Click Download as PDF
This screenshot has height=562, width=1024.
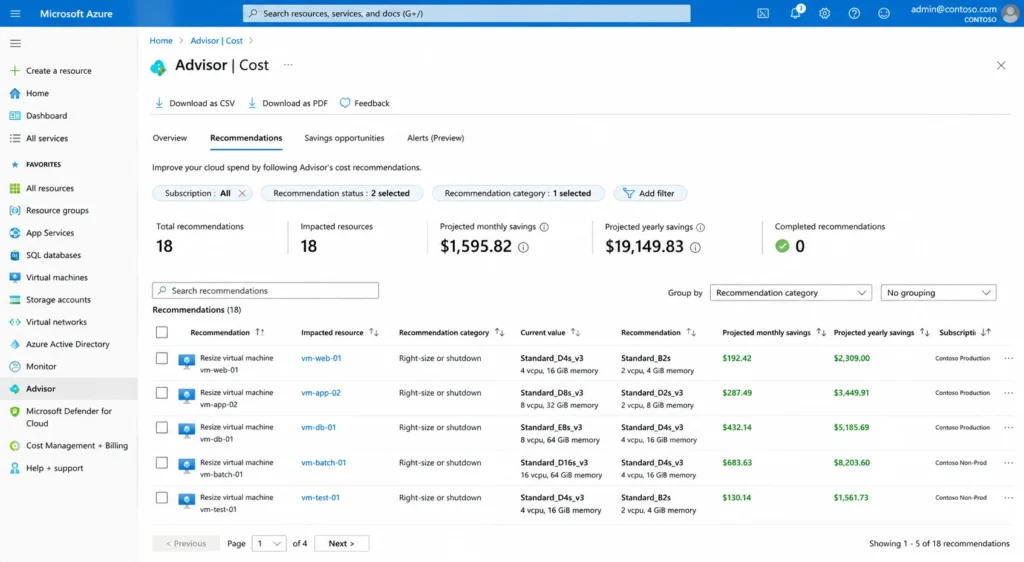(287, 103)
